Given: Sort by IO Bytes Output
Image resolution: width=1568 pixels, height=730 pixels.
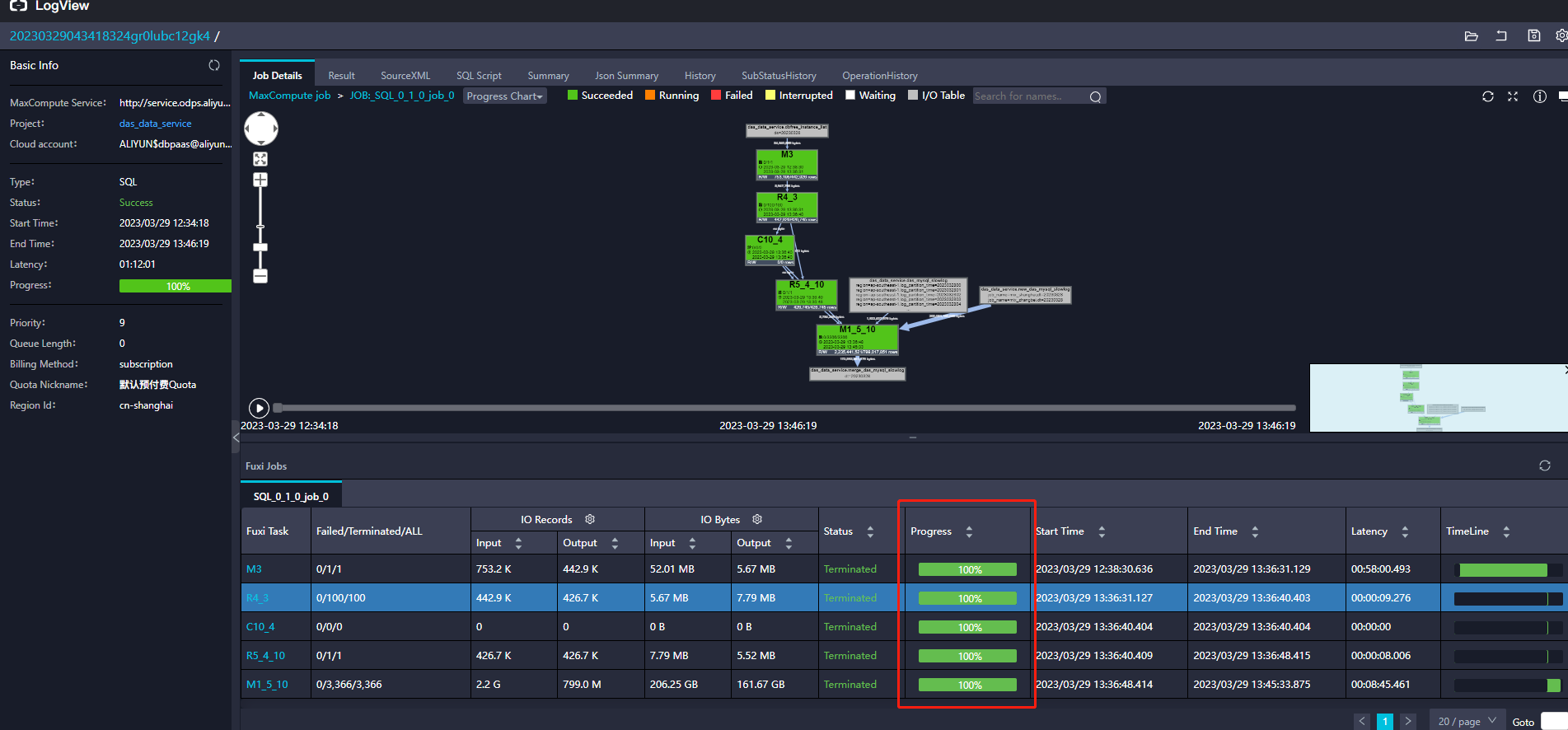Looking at the screenshot, I should pyautogui.click(x=789, y=543).
